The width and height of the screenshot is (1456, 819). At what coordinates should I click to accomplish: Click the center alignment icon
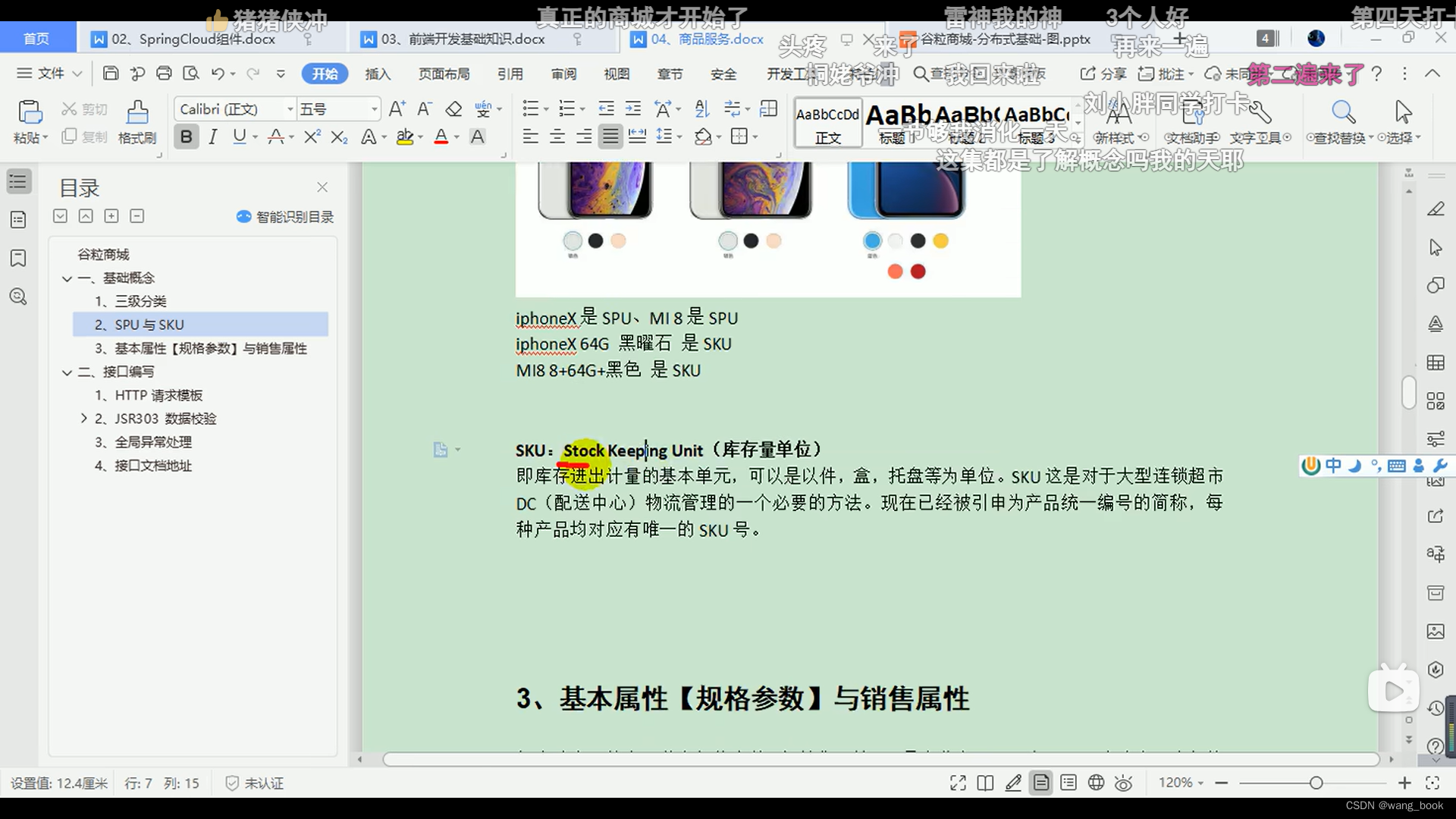pos(557,136)
